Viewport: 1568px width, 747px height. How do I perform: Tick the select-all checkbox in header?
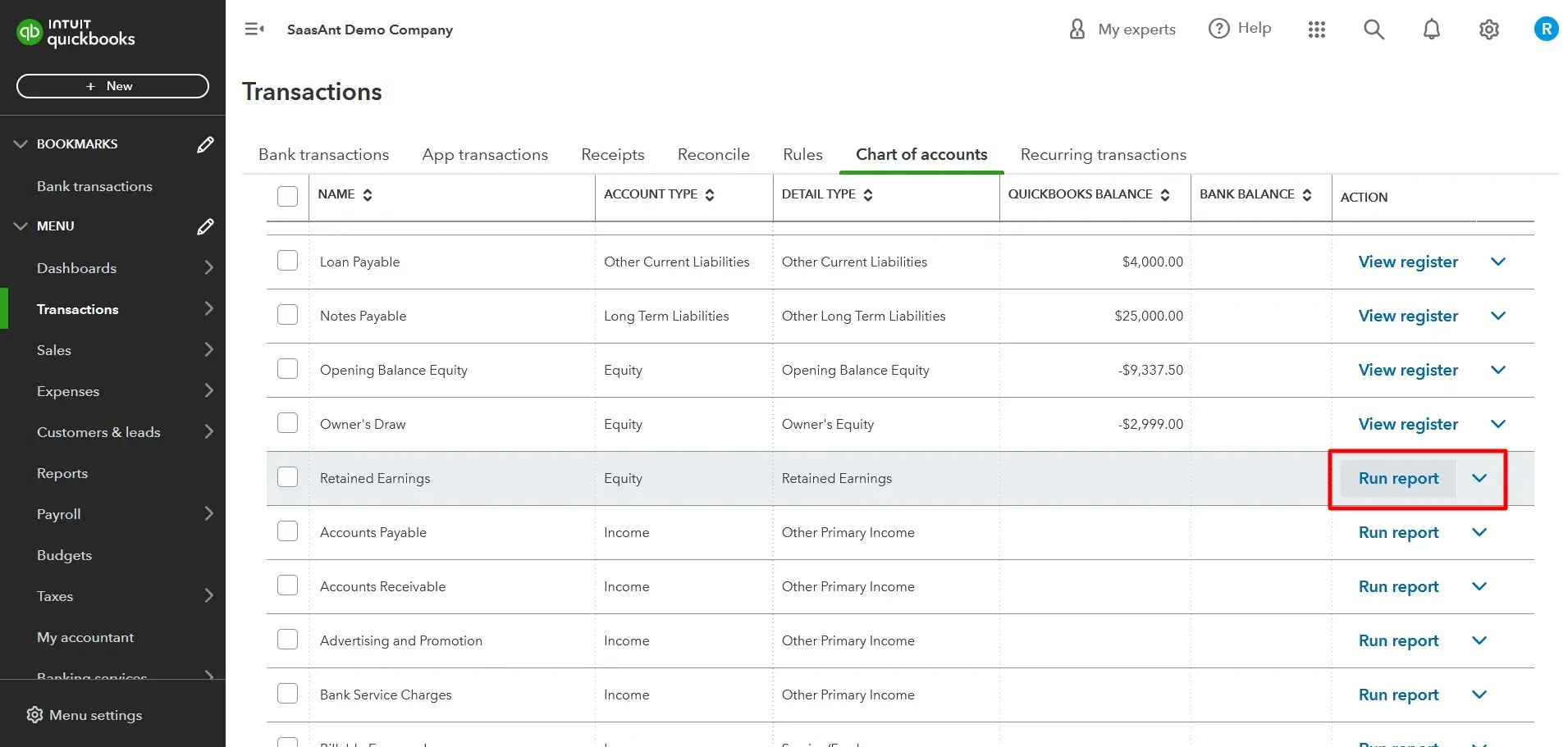pyautogui.click(x=287, y=196)
